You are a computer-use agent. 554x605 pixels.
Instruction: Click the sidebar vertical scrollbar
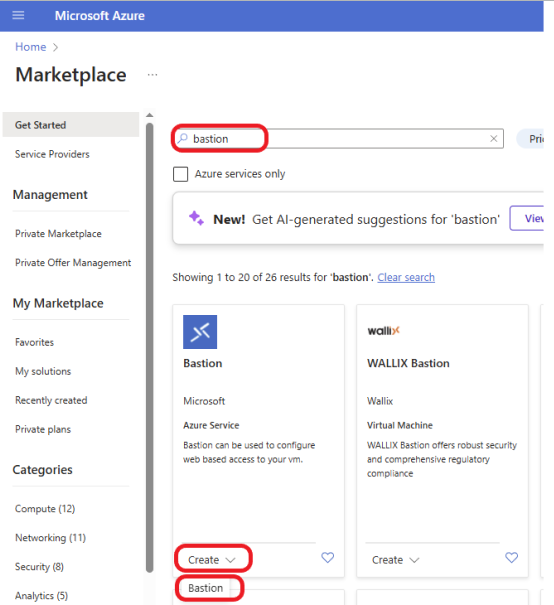150,347
